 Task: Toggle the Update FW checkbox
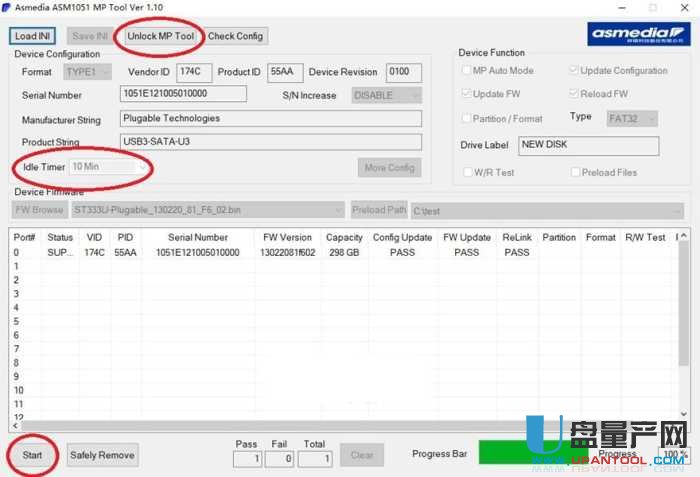(467, 94)
